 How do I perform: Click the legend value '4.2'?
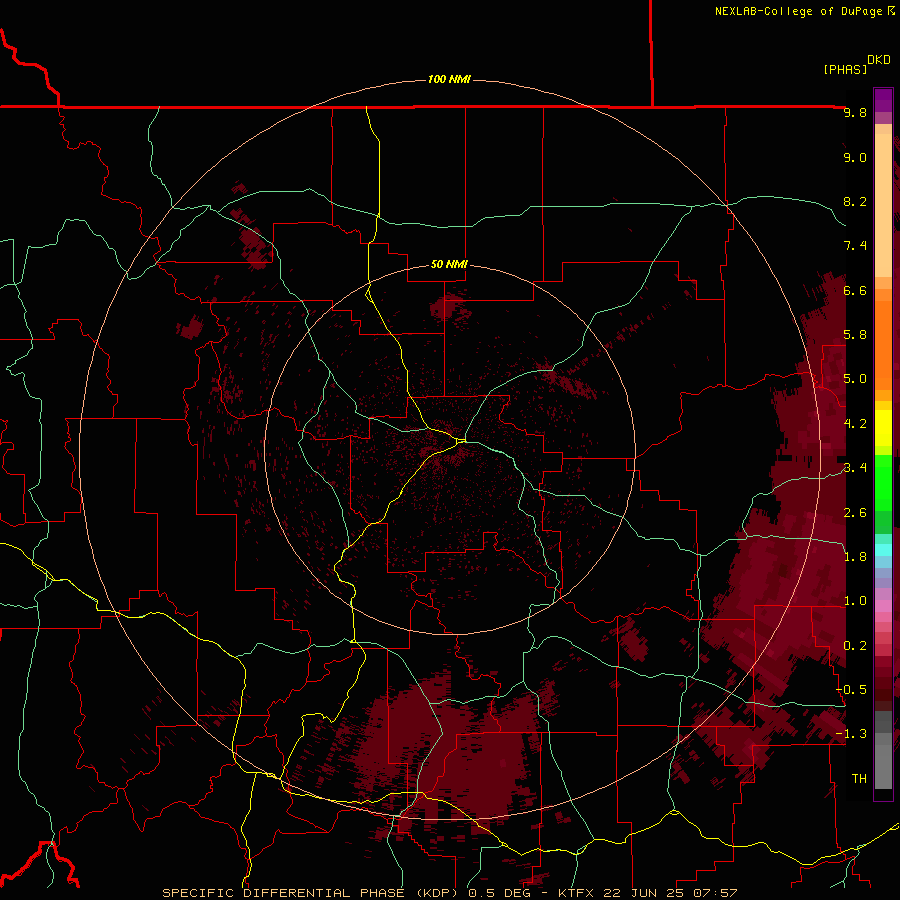tap(855, 424)
